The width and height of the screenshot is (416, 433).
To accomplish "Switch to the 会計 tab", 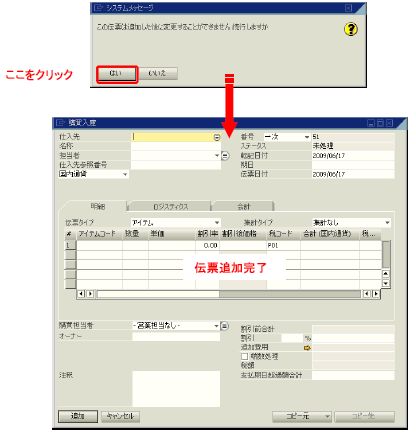I will [x=243, y=207].
